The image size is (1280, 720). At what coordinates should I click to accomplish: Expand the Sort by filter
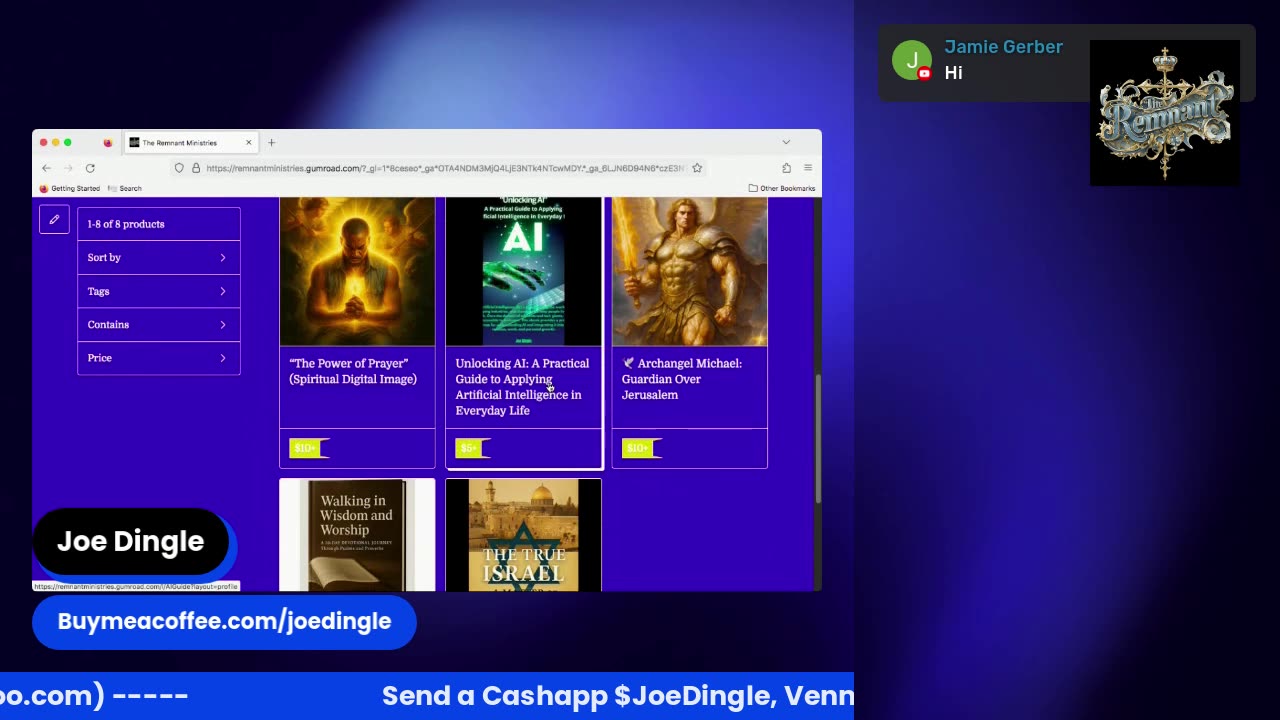tap(159, 258)
